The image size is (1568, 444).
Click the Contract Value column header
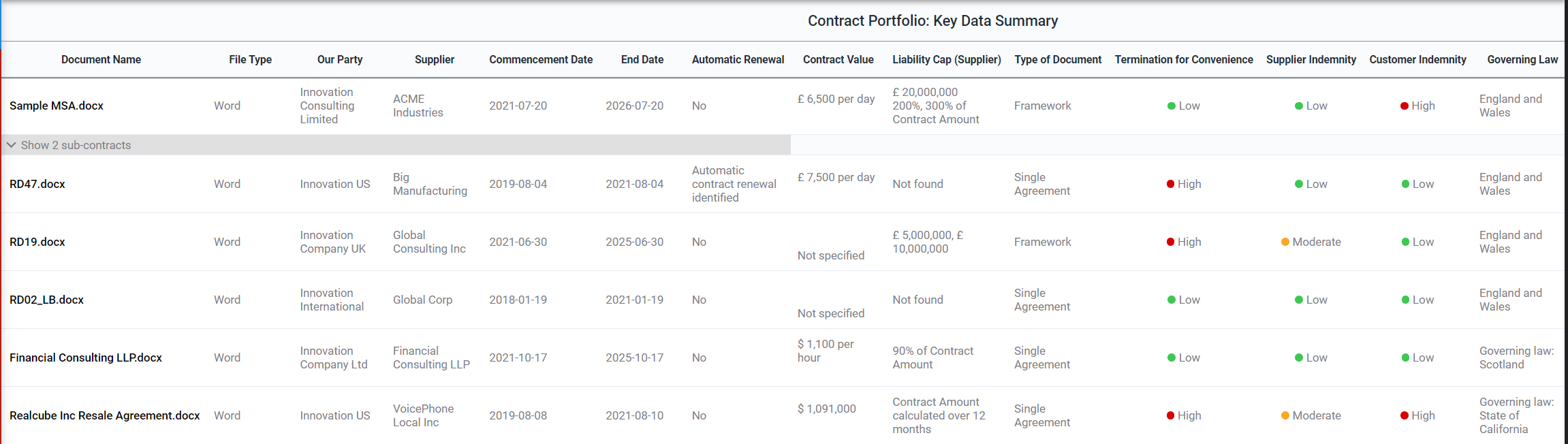click(838, 60)
